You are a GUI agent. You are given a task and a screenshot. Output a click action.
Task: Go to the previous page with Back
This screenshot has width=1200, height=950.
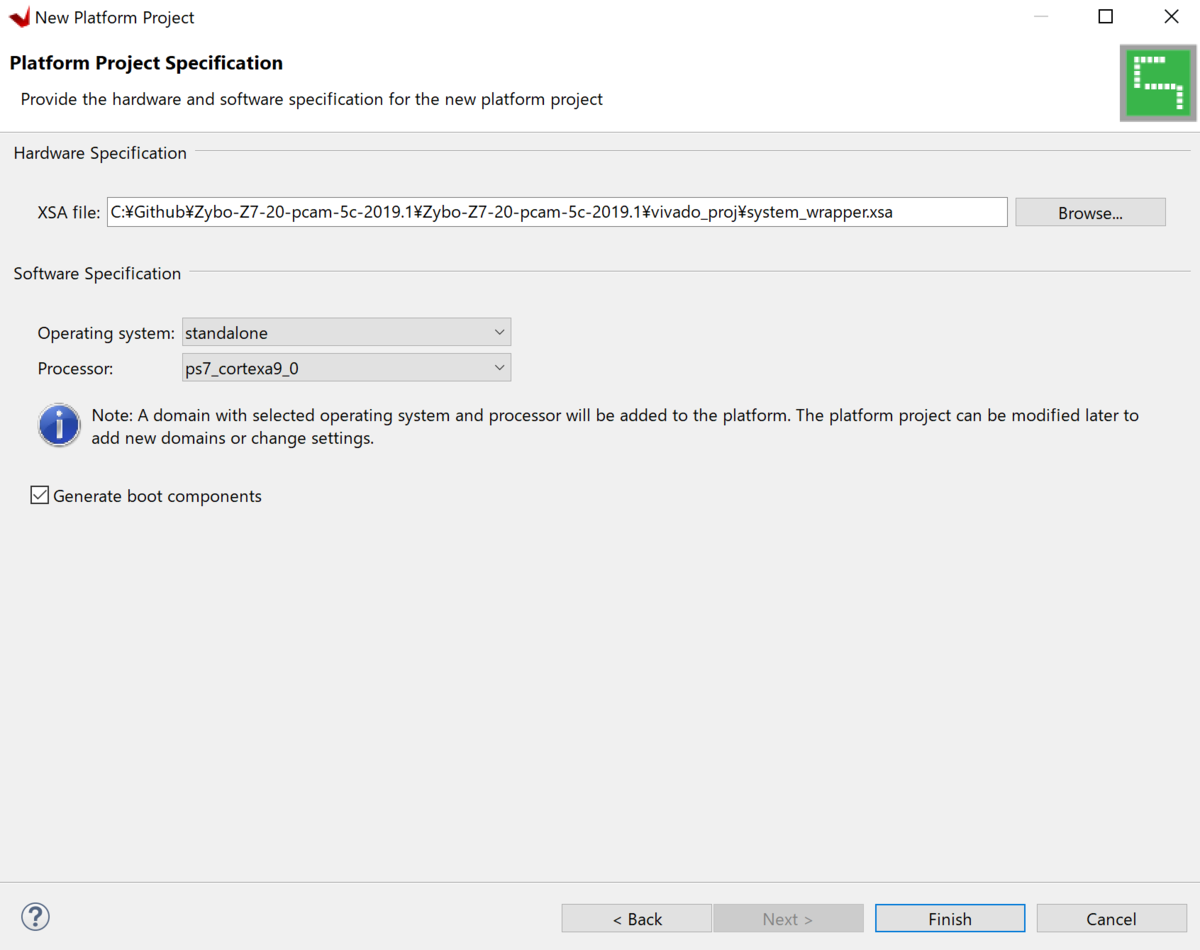coord(637,919)
